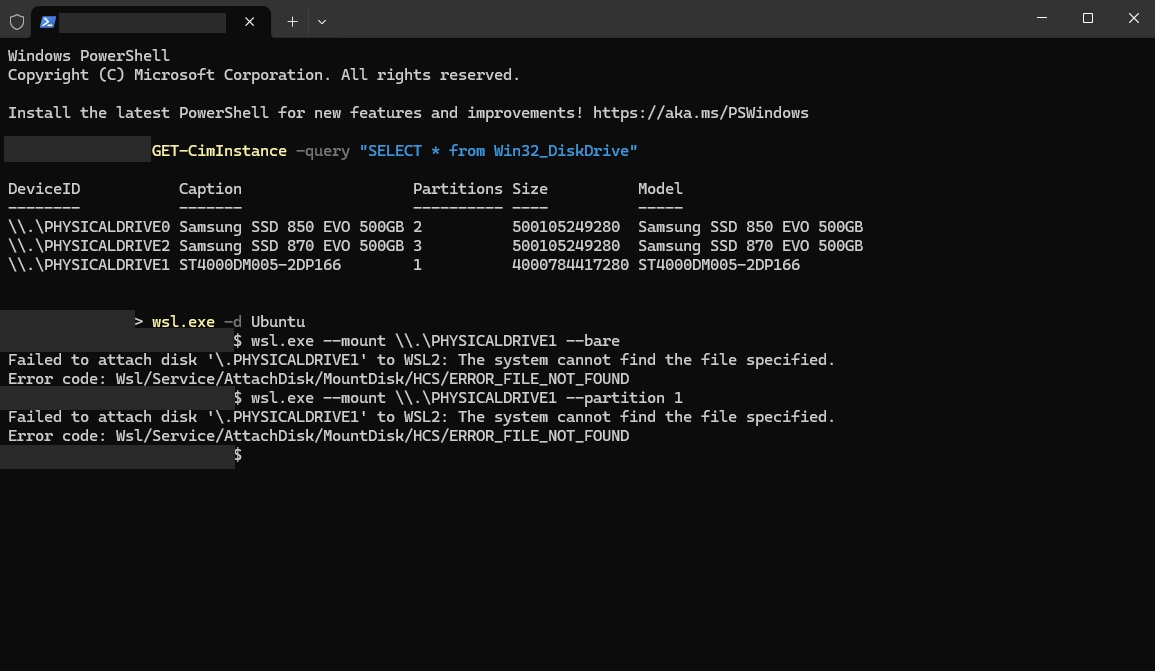Click the Windows PowerShell header line

(x=89, y=56)
